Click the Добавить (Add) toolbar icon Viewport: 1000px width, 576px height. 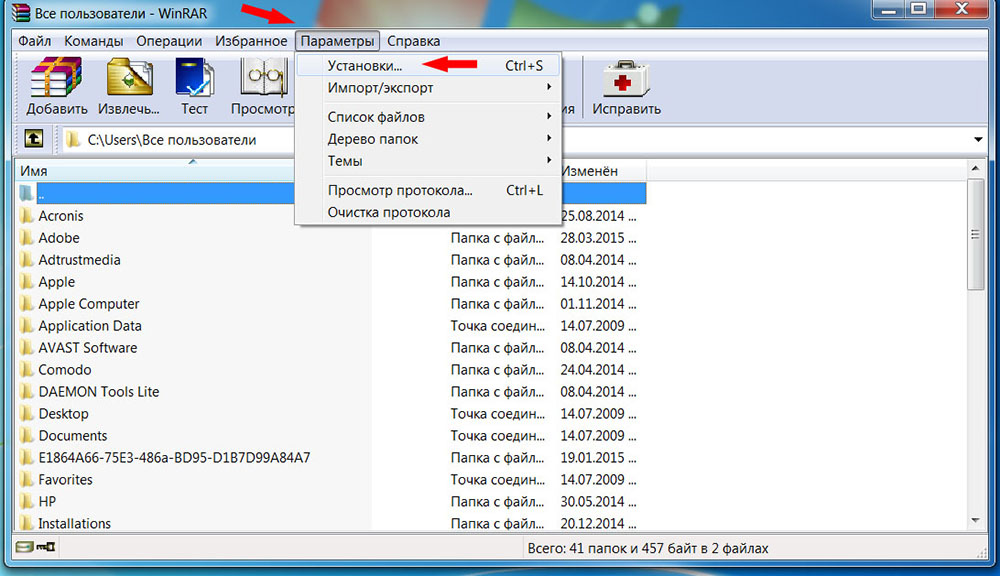click(x=56, y=78)
